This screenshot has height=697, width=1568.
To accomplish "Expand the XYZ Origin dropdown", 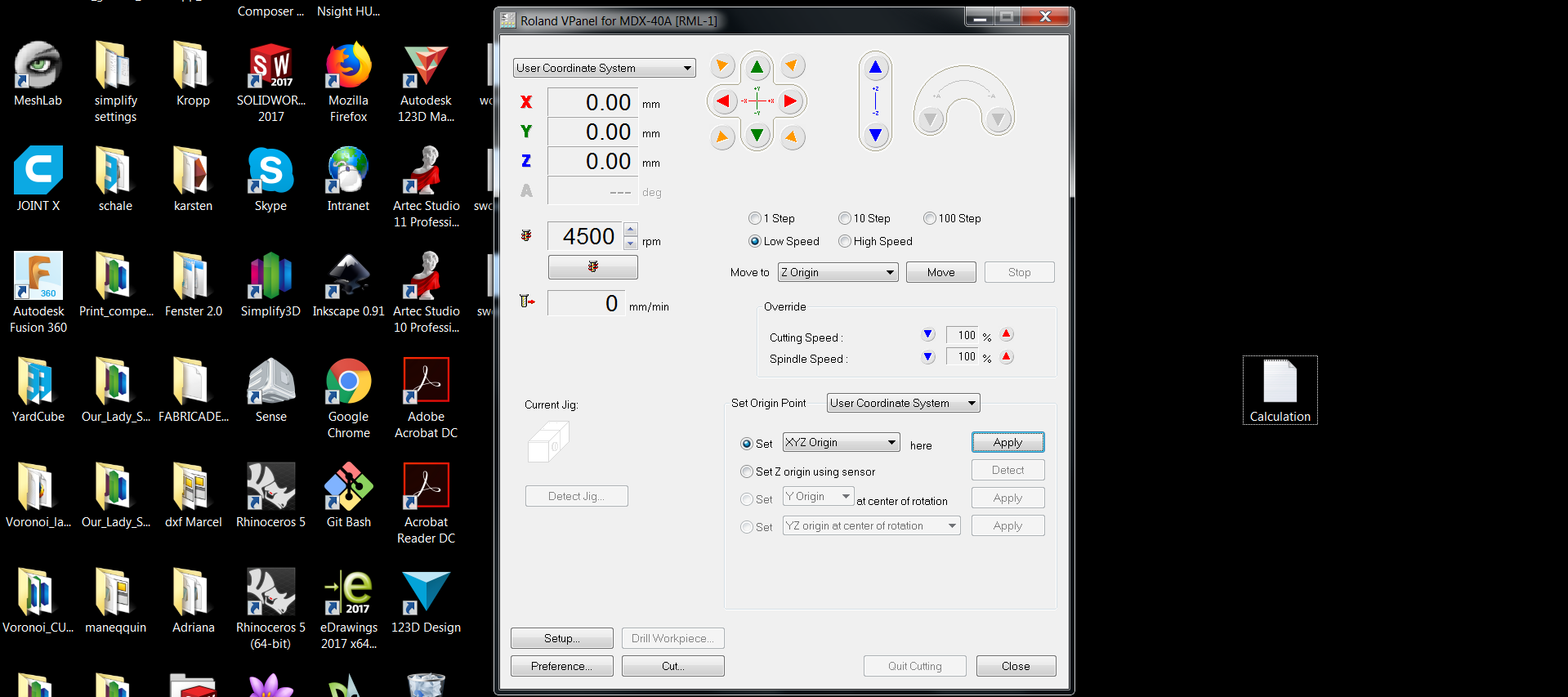I will [841, 442].
